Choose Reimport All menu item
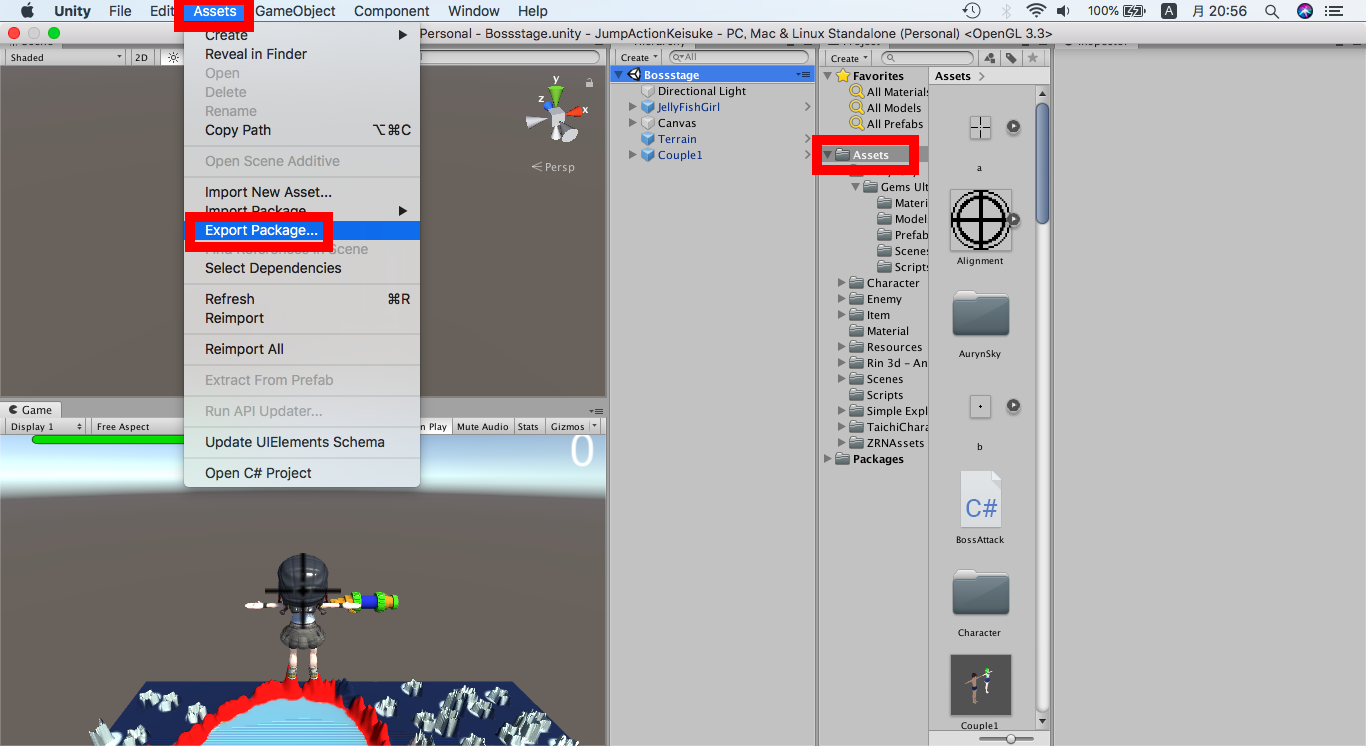1366x746 pixels. 302,349
